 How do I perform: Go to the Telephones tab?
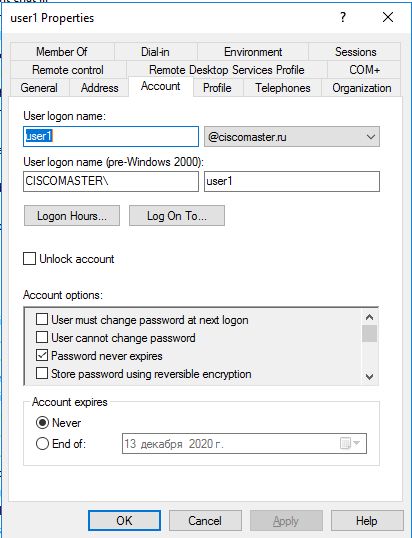(x=282, y=88)
